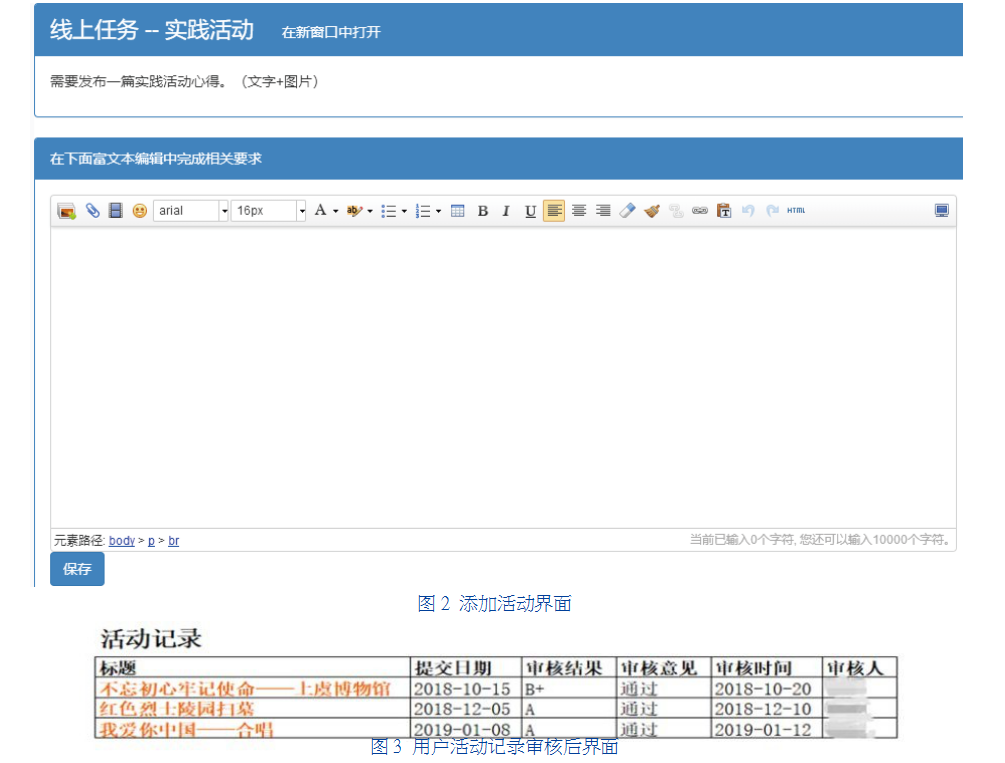
Task: Click the p element path link
Action: click(x=151, y=541)
